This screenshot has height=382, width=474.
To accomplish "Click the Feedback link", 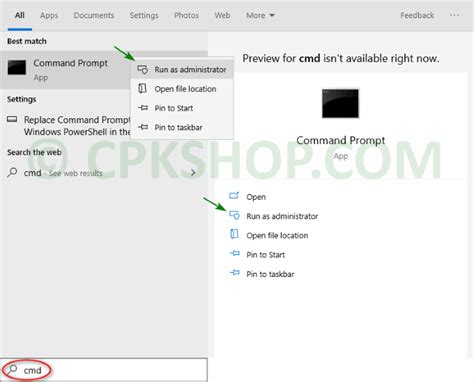I will (417, 15).
